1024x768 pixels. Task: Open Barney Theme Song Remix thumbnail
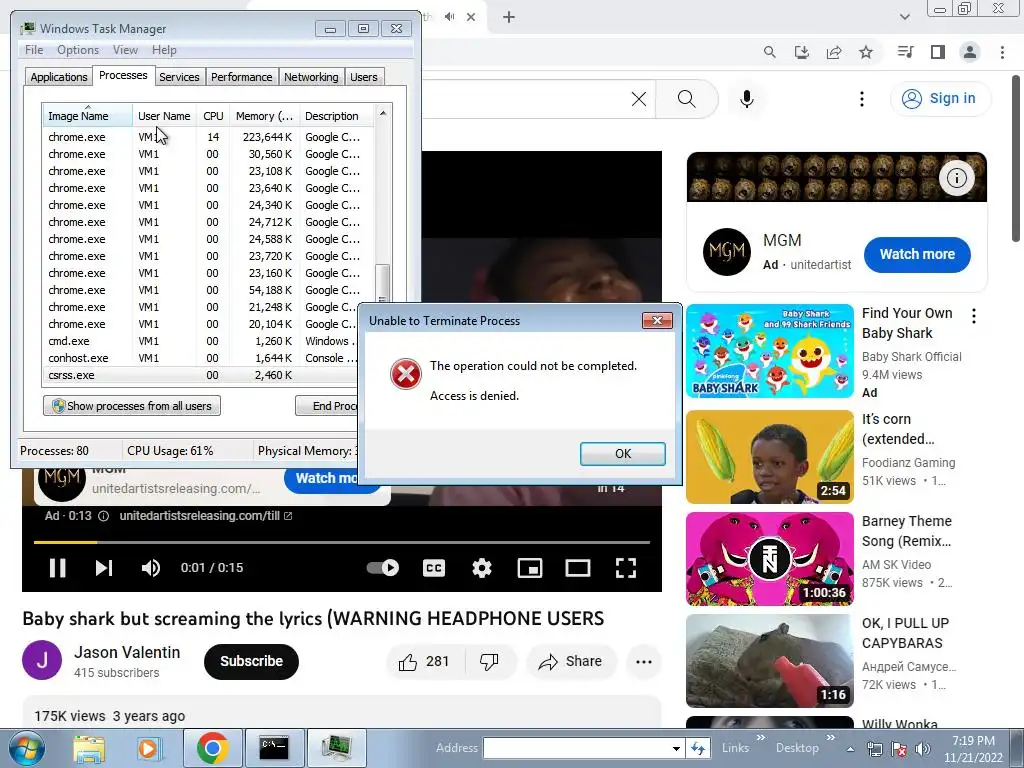click(770, 559)
